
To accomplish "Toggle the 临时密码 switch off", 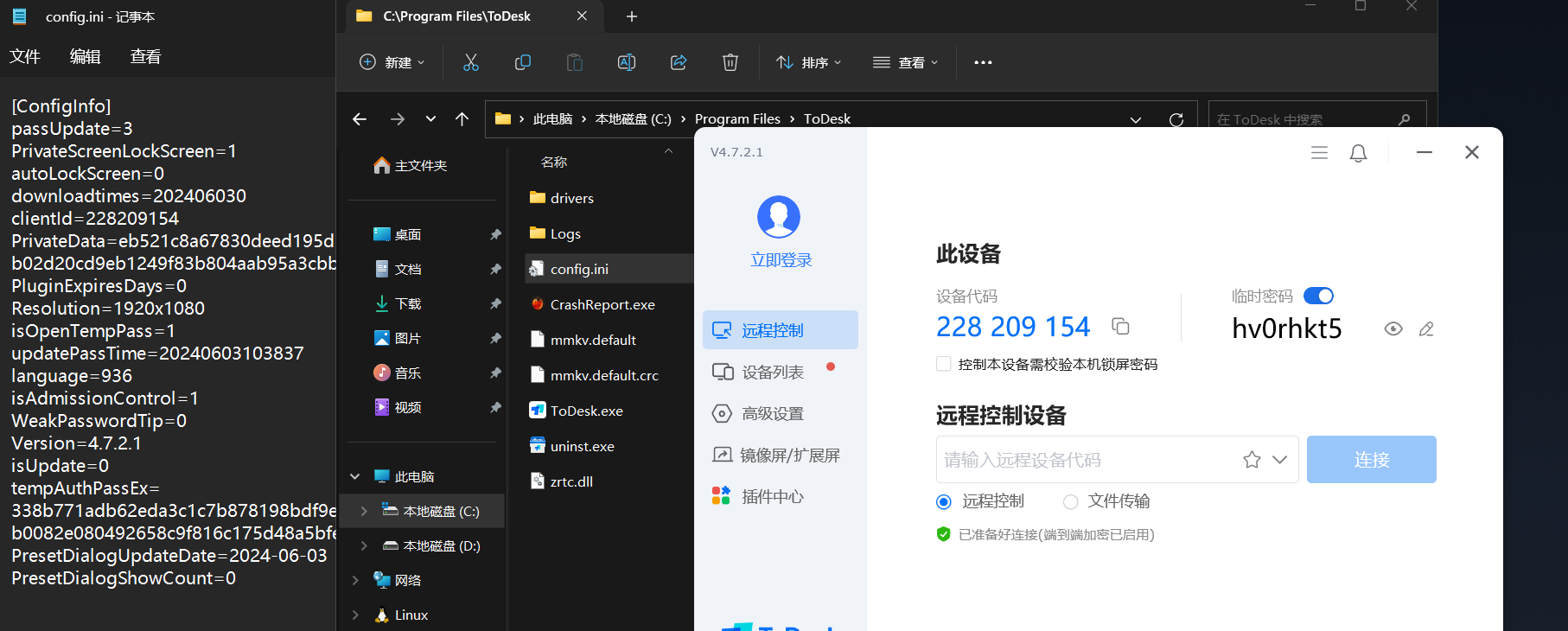I will [x=1318, y=296].
